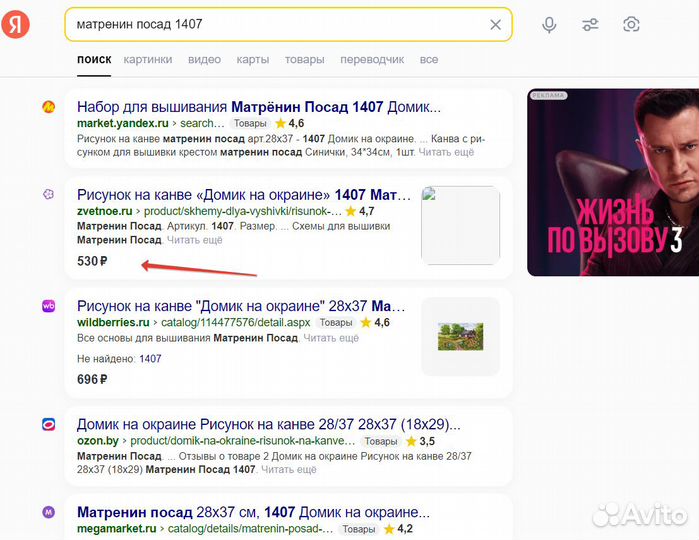Screen dimensions: 699x540
Task: Open the все tab
Action: 429,59
